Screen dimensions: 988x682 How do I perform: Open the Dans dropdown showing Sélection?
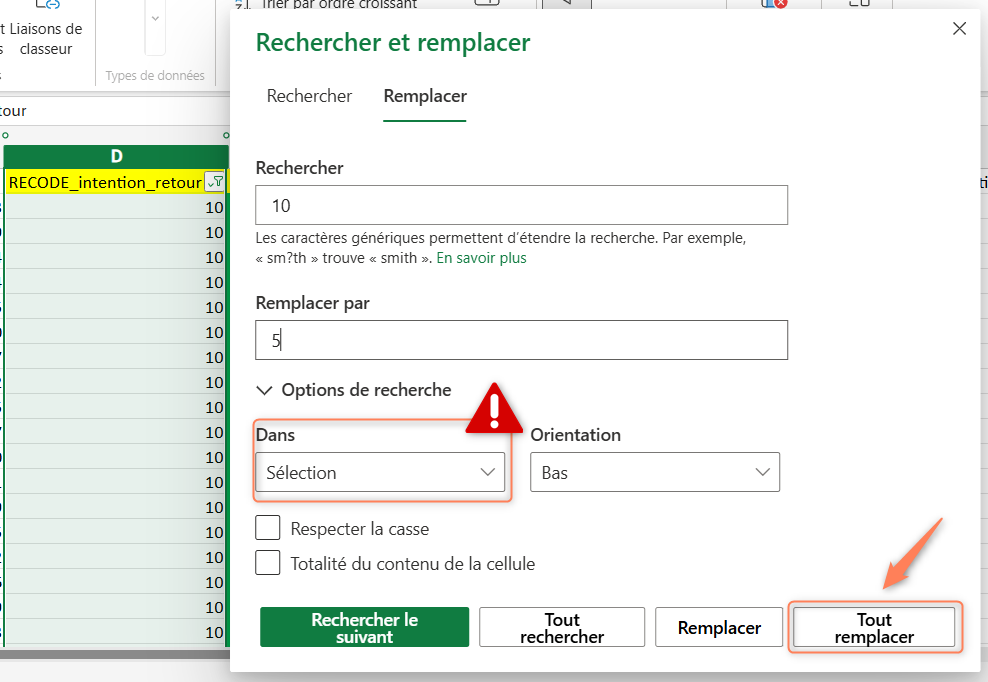pyautogui.click(x=380, y=472)
